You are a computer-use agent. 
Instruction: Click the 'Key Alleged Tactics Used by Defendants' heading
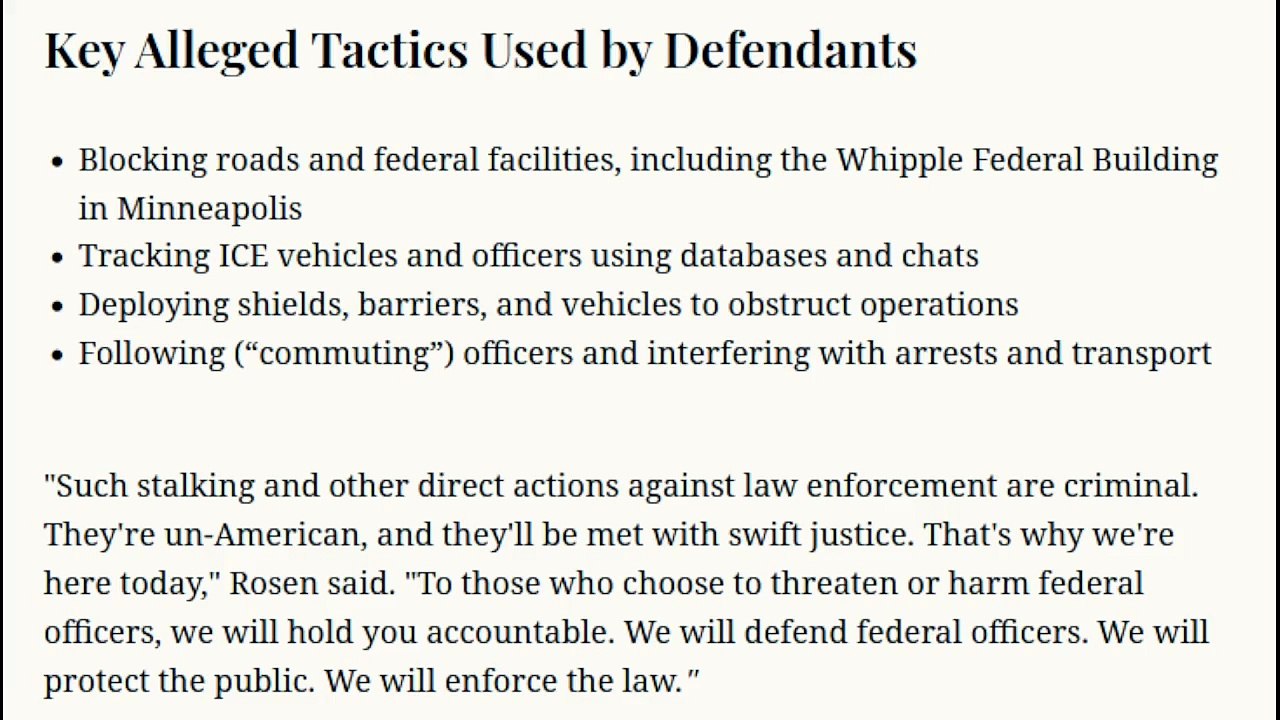tap(480, 50)
